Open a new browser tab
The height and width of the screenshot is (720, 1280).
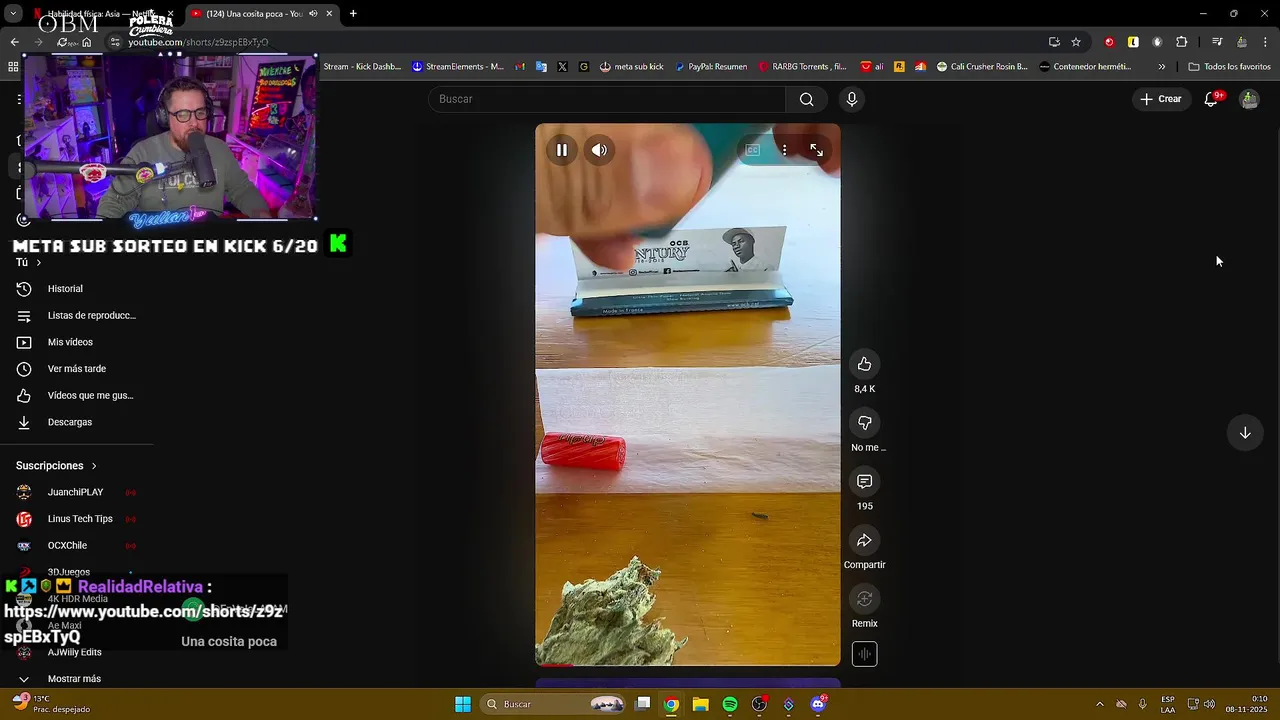[353, 14]
